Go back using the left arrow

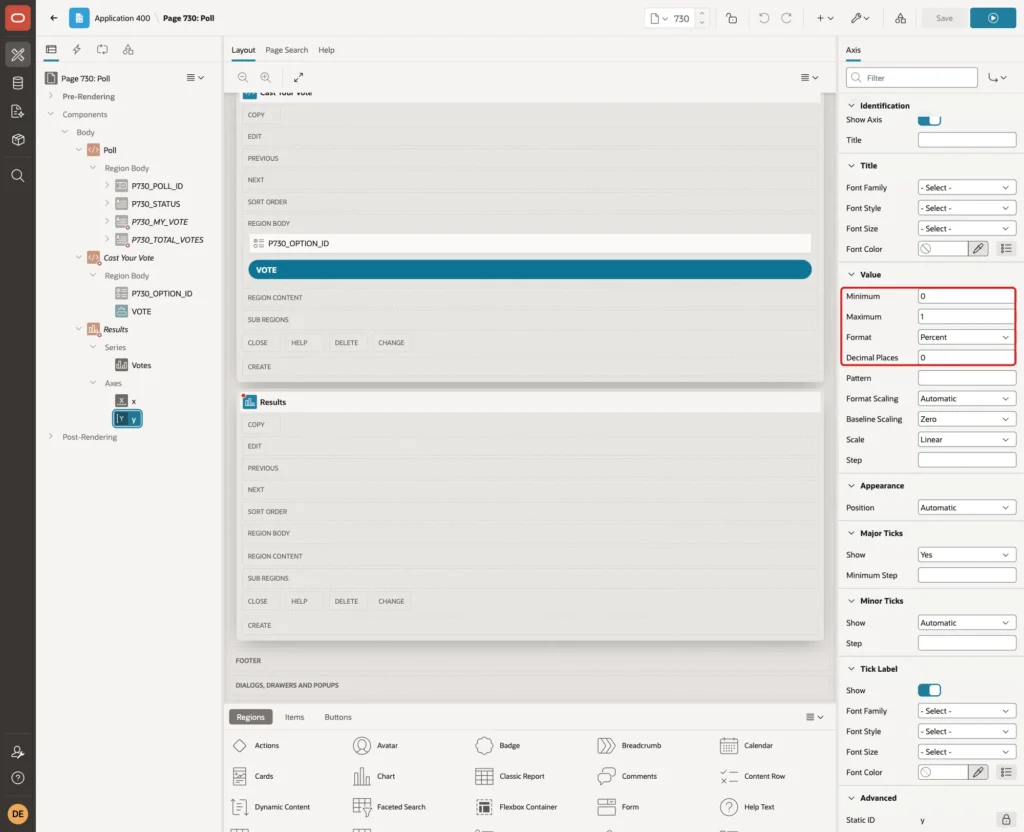(54, 18)
